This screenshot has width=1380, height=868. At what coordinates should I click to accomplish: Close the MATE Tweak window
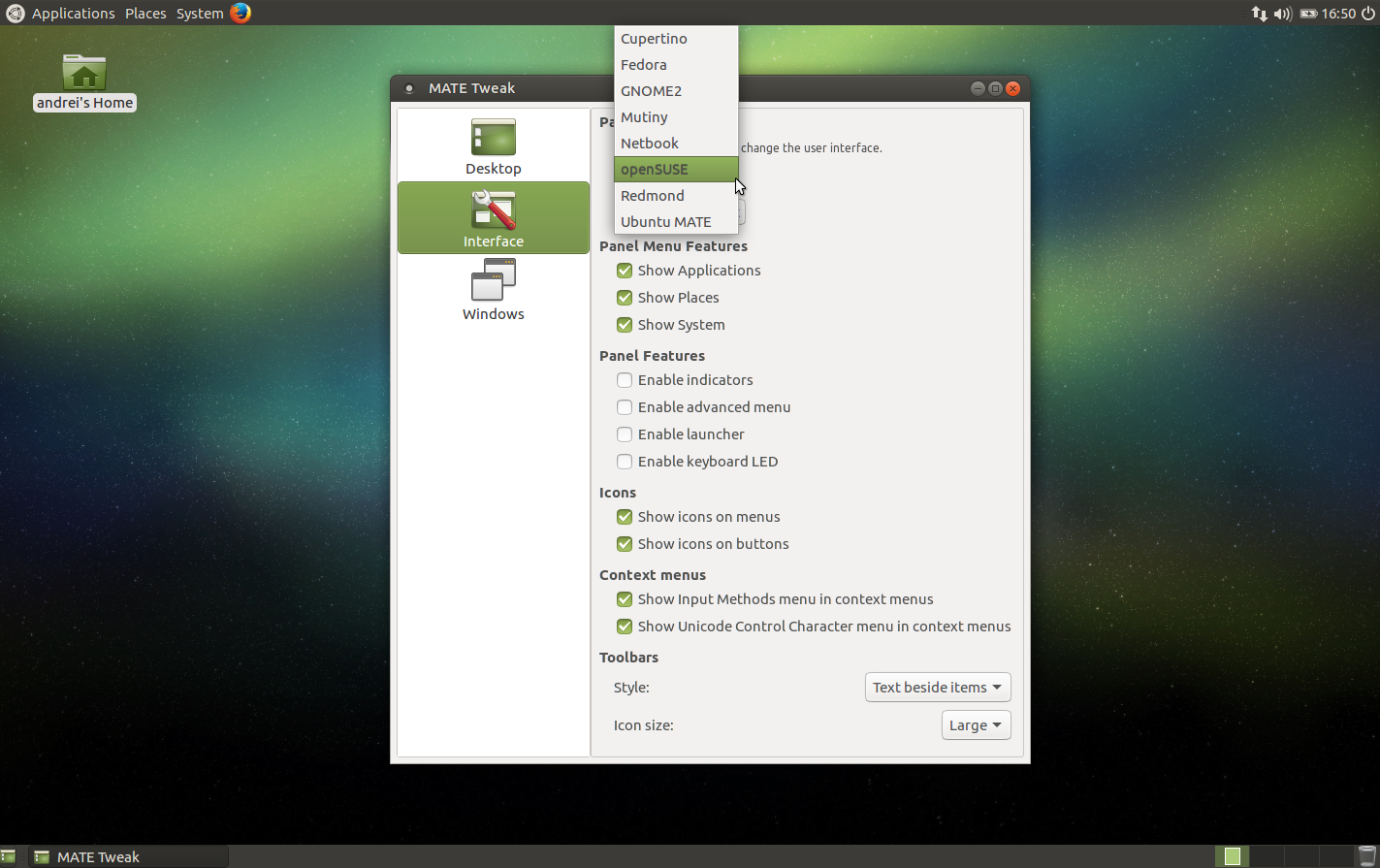[1012, 88]
